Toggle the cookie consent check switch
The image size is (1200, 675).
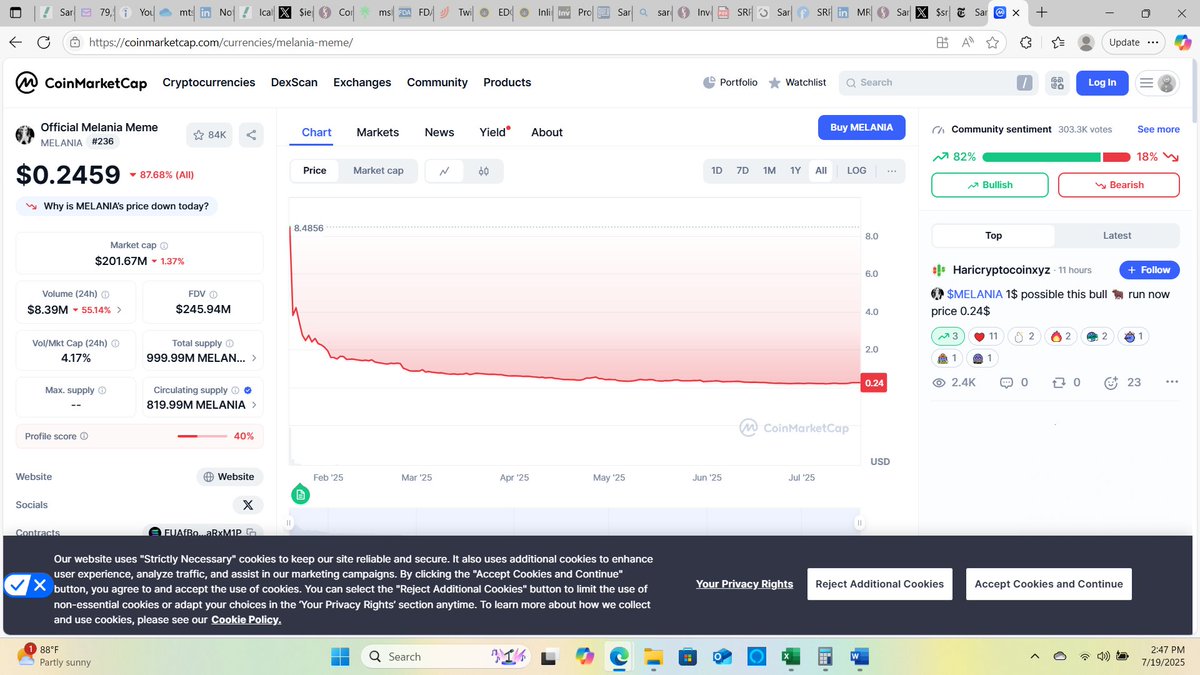[27, 585]
